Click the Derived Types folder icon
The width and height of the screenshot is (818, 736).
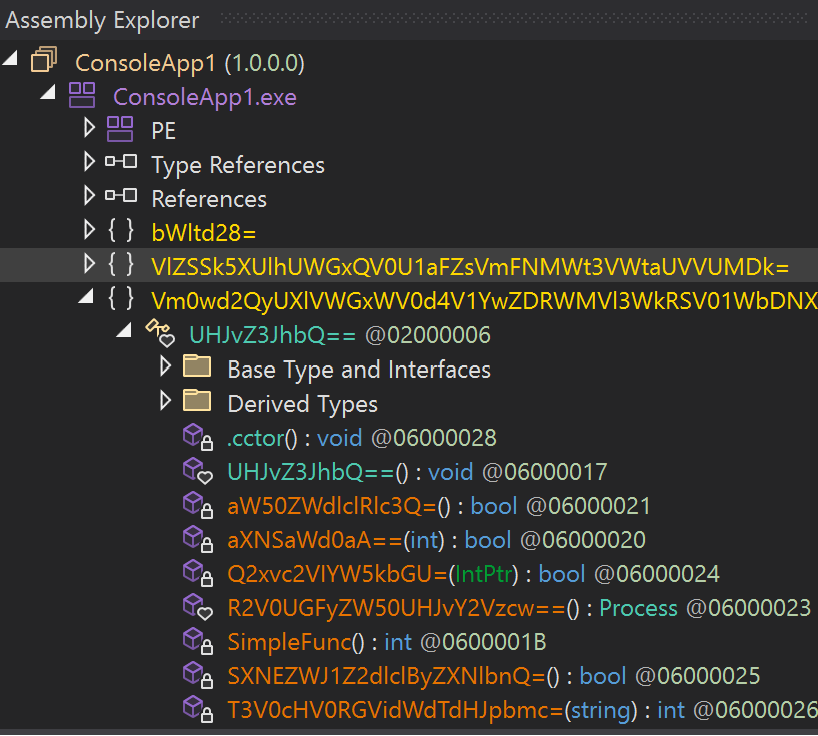(x=197, y=402)
